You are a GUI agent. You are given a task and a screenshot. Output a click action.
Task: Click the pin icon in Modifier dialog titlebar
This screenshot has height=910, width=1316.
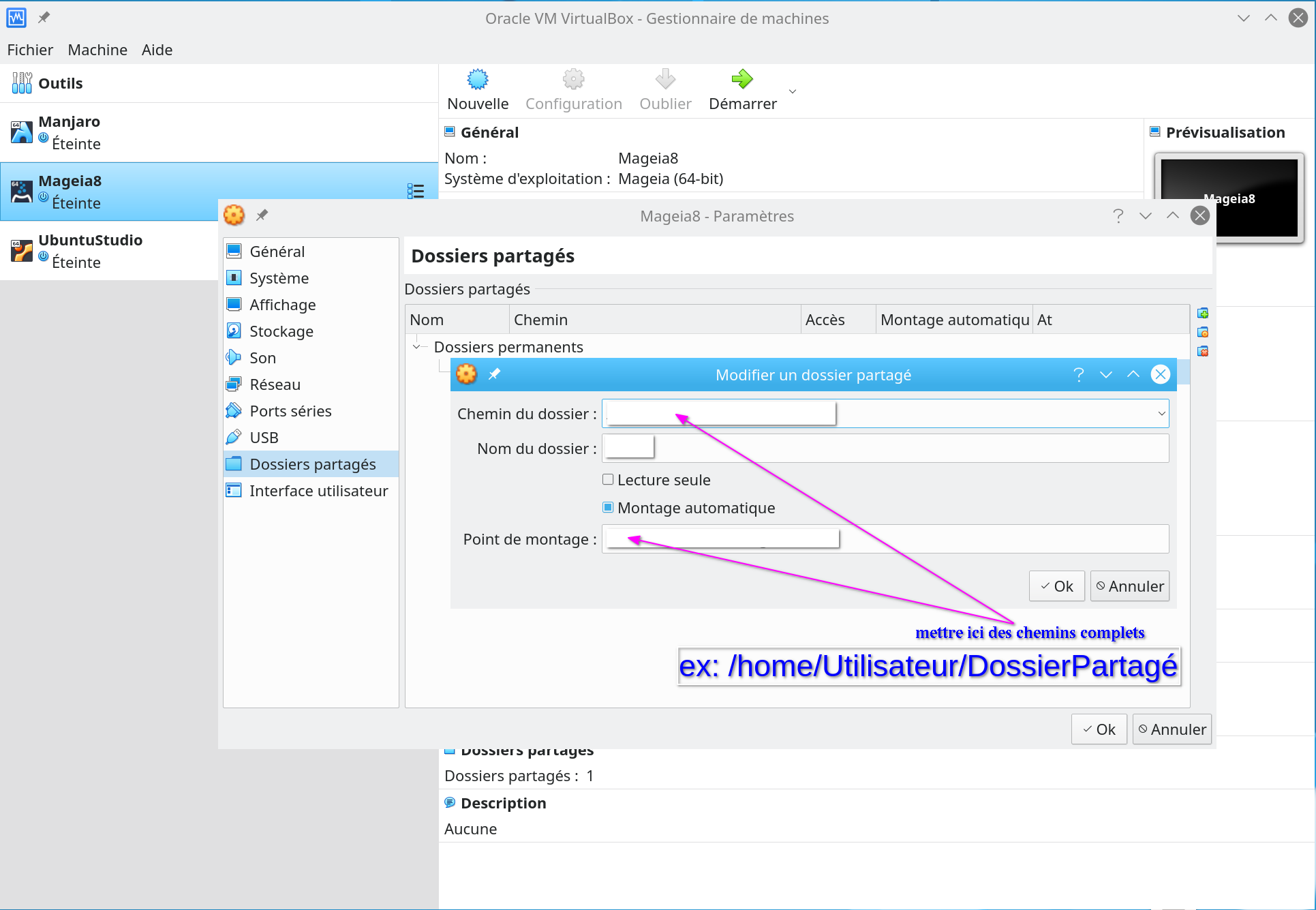click(x=495, y=374)
